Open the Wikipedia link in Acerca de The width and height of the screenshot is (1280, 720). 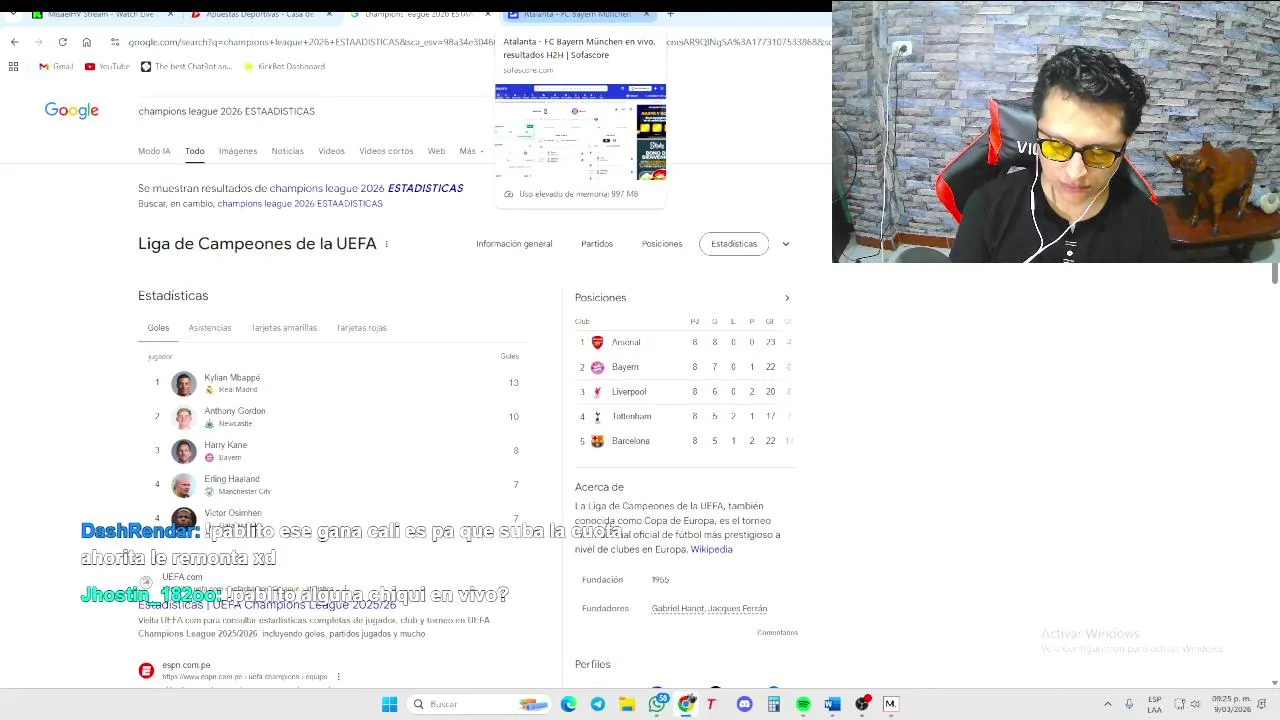pos(711,549)
